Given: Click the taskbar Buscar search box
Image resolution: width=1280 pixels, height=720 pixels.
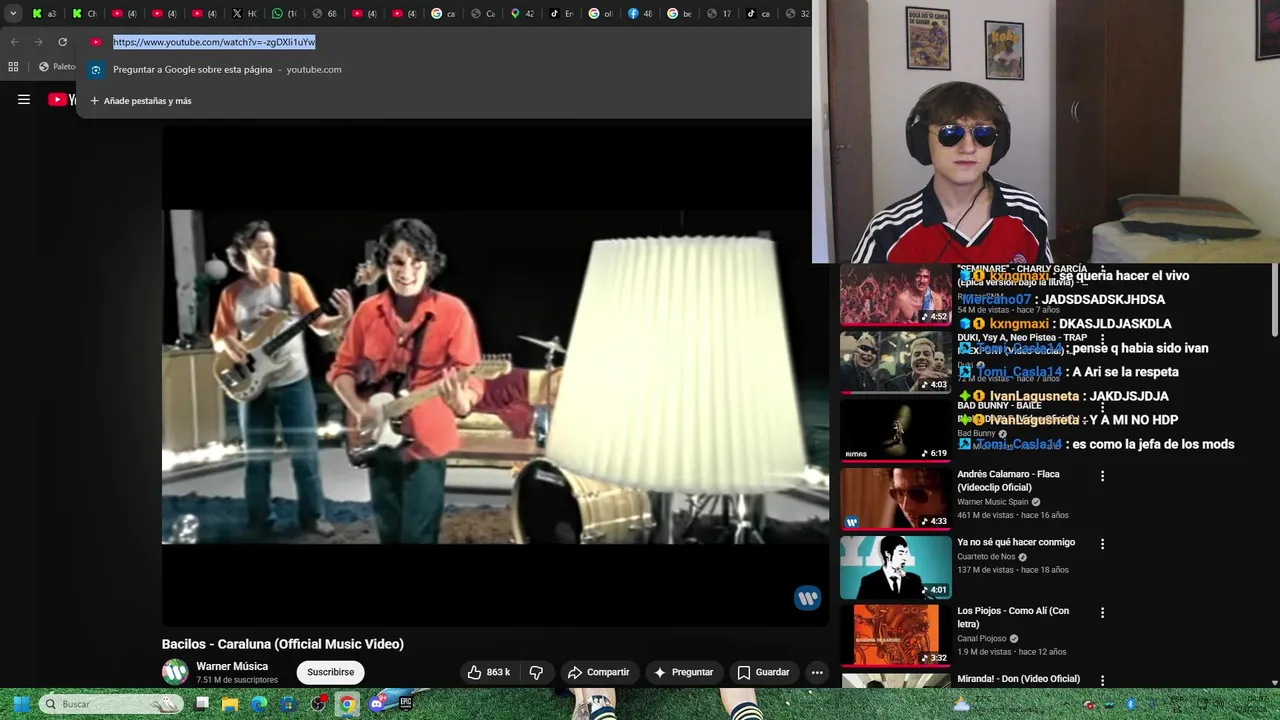Looking at the screenshot, I should [112, 704].
